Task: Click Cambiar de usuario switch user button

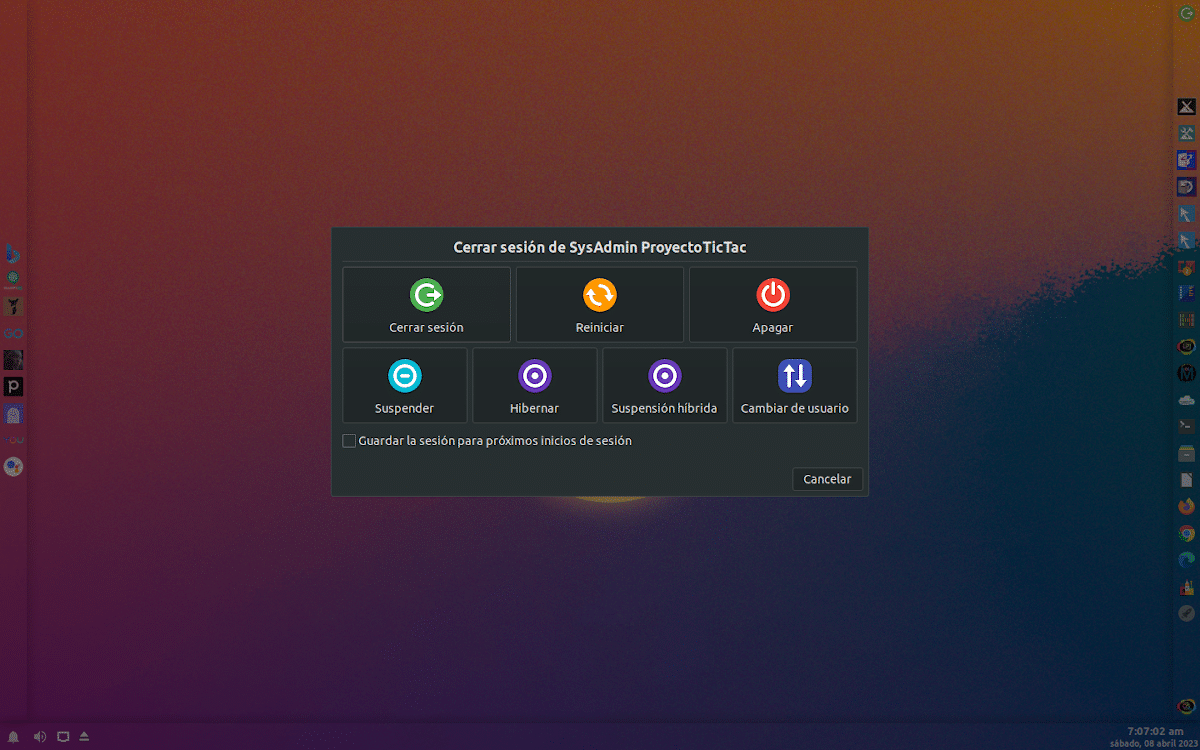Action: pos(794,385)
